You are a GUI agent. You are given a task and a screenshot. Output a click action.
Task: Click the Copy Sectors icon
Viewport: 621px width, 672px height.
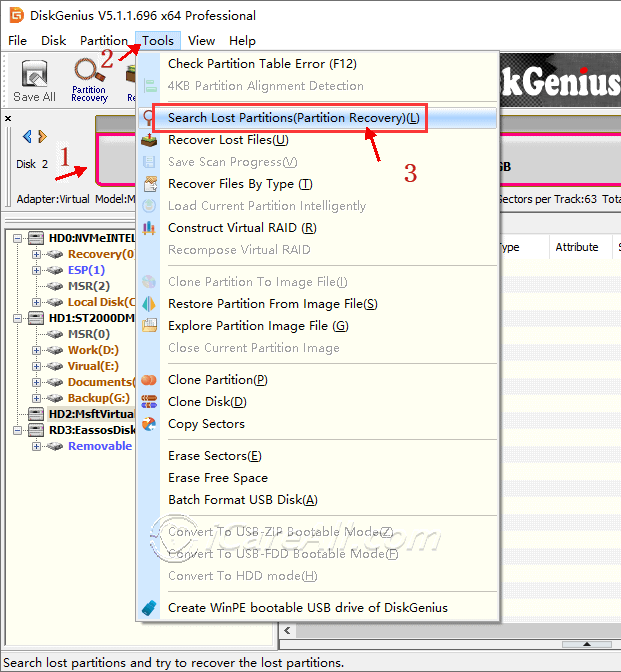click(x=149, y=424)
